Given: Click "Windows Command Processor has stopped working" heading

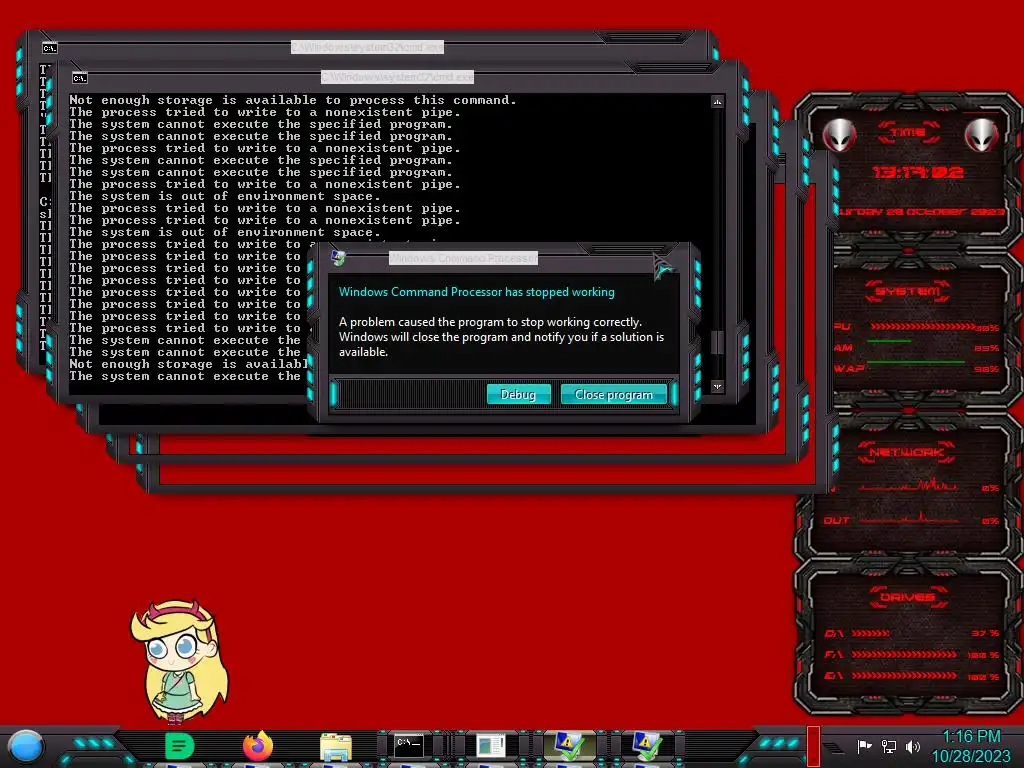Looking at the screenshot, I should pos(477,292).
